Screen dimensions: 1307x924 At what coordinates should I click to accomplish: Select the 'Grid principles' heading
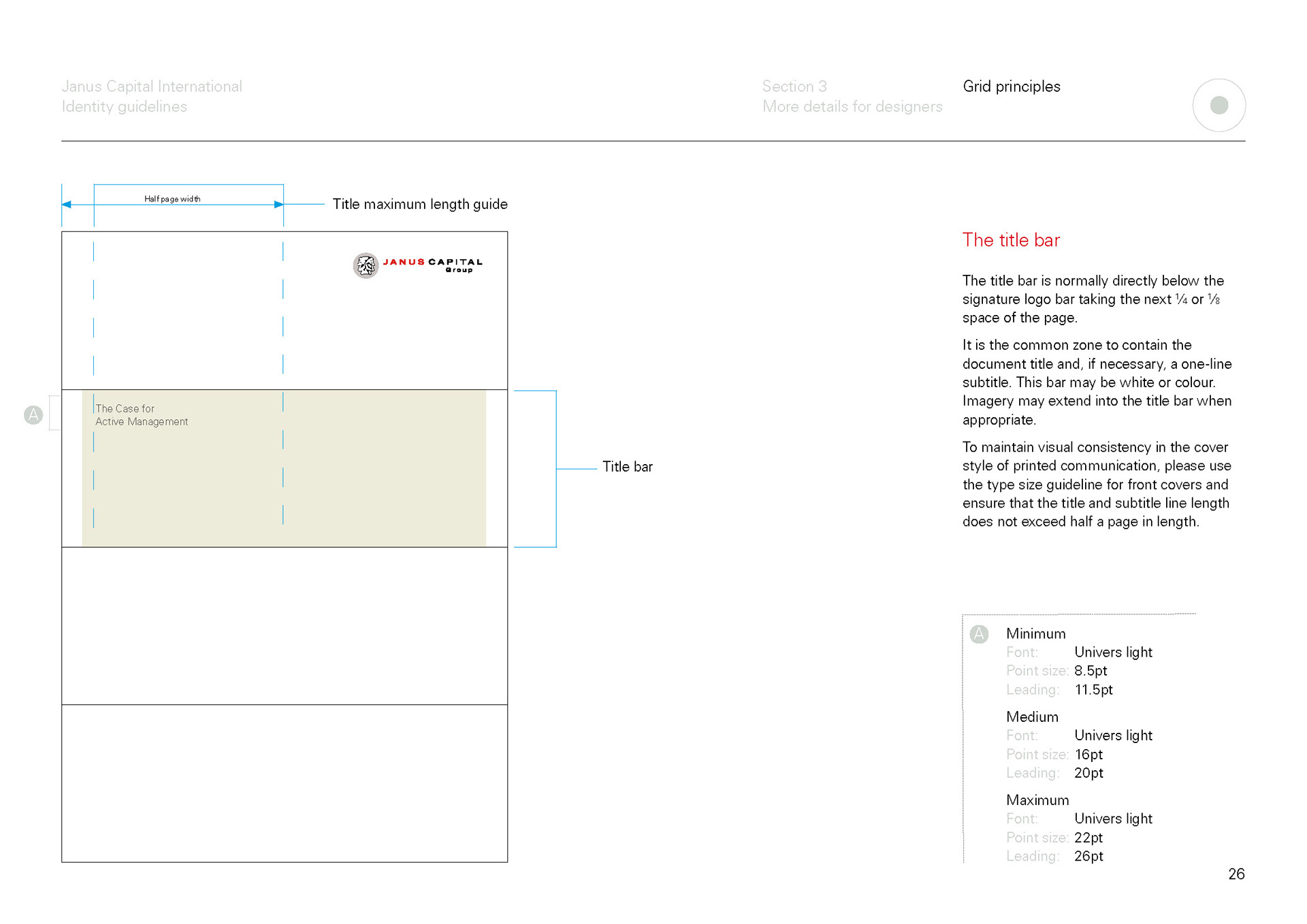(x=1011, y=86)
